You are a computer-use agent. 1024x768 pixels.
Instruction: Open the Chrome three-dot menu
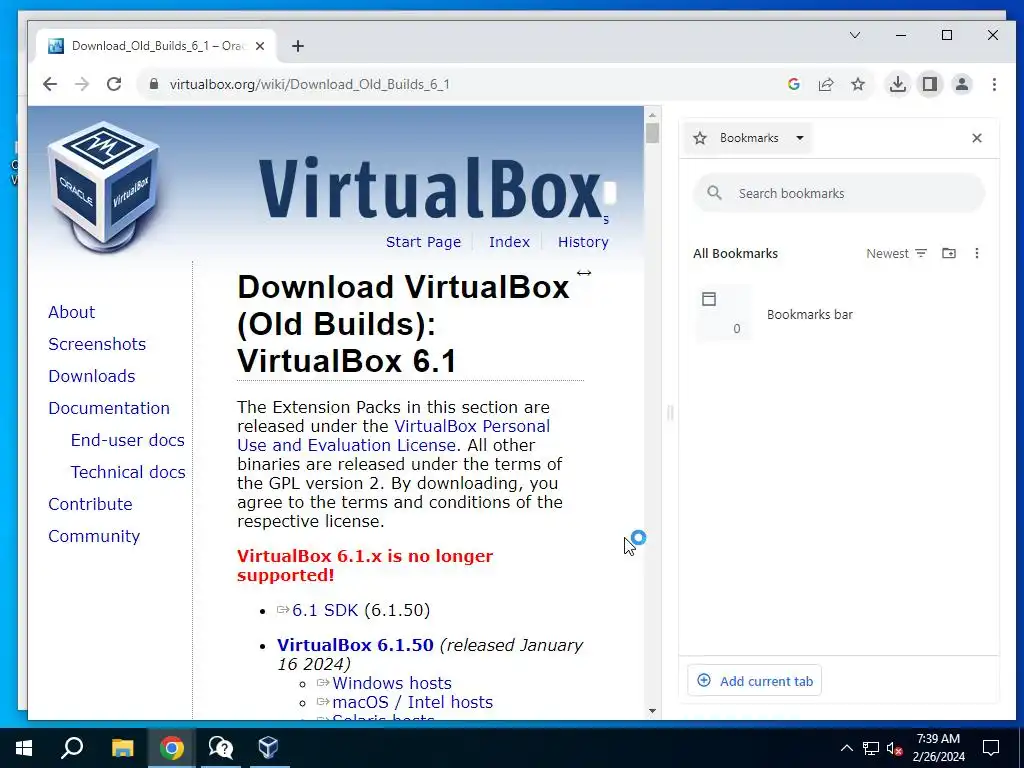coord(993,84)
